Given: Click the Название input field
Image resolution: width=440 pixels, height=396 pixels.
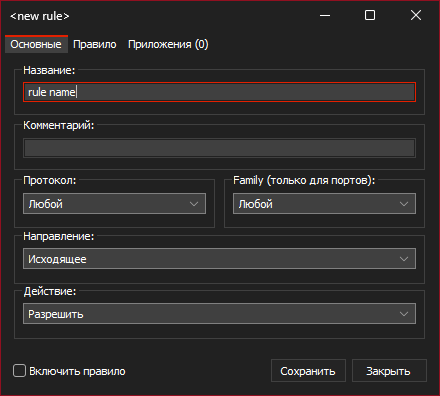Looking at the screenshot, I should point(219,92).
